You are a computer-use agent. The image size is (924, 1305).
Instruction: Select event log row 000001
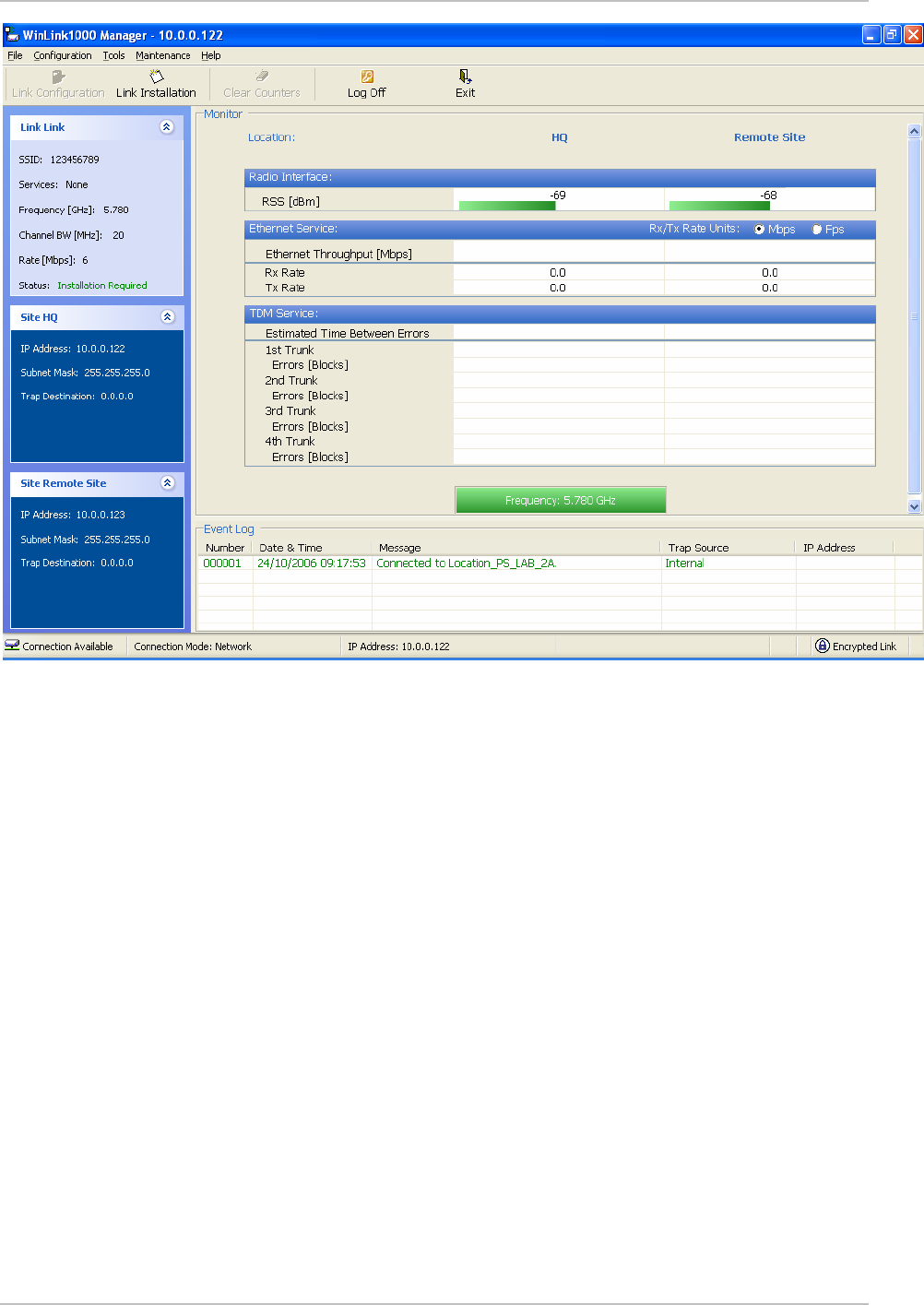(560, 564)
